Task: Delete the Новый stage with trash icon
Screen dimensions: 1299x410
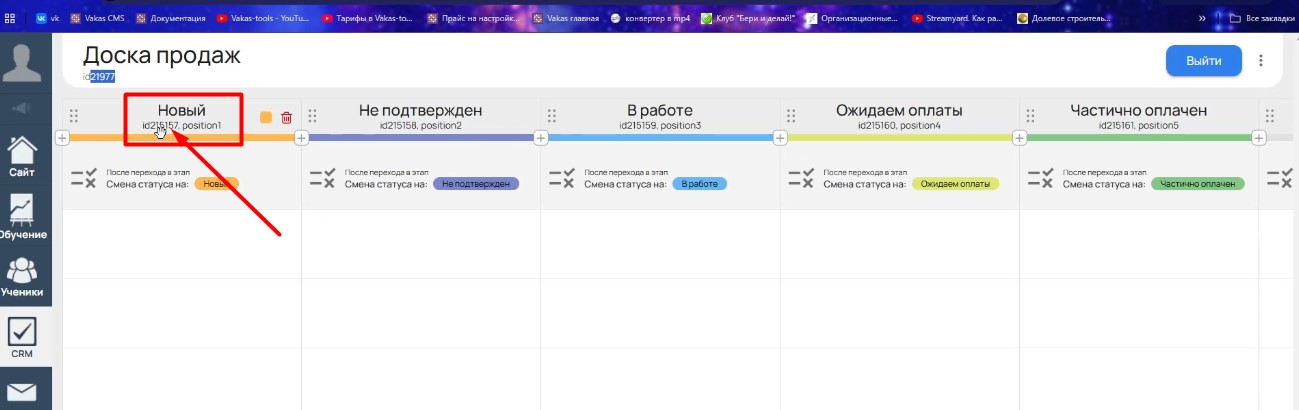Action: click(287, 118)
